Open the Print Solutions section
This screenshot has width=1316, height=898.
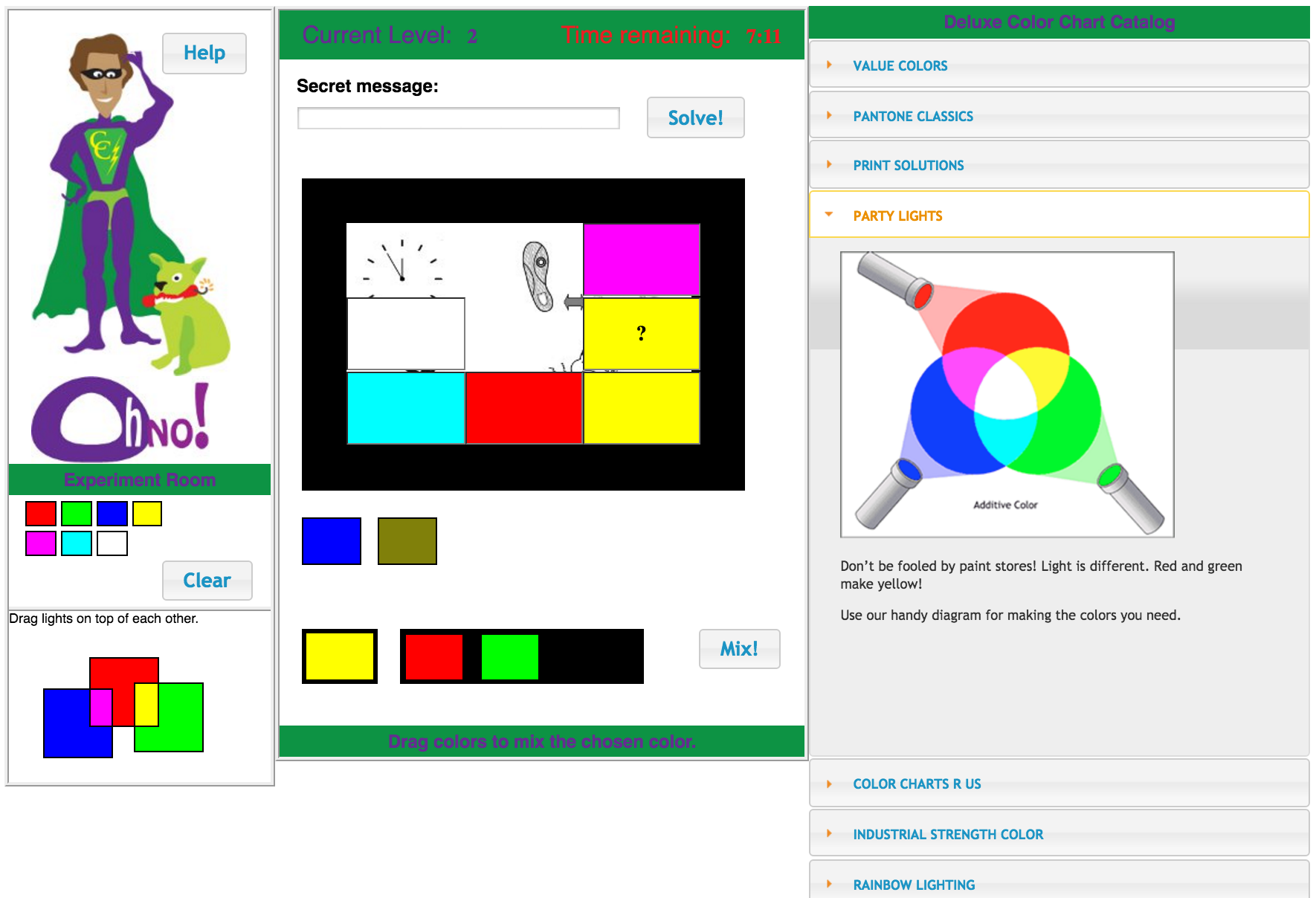(x=908, y=165)
